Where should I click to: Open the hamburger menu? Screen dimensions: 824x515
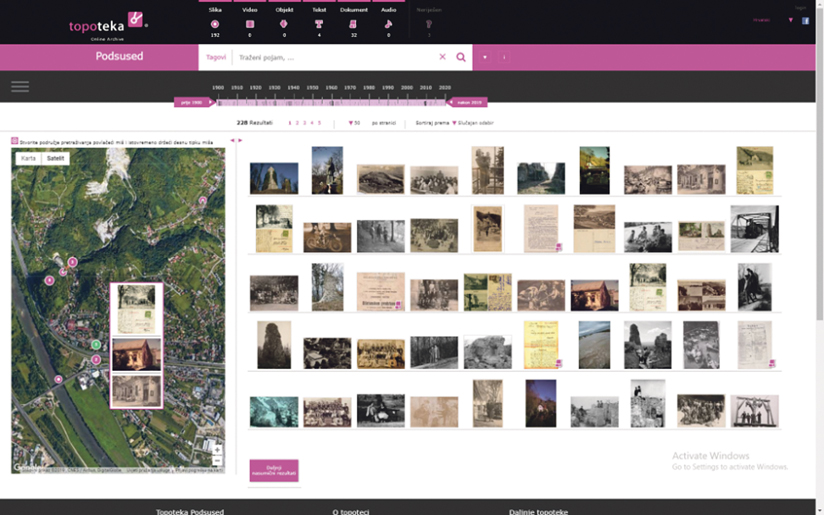[x=20, y=86]
